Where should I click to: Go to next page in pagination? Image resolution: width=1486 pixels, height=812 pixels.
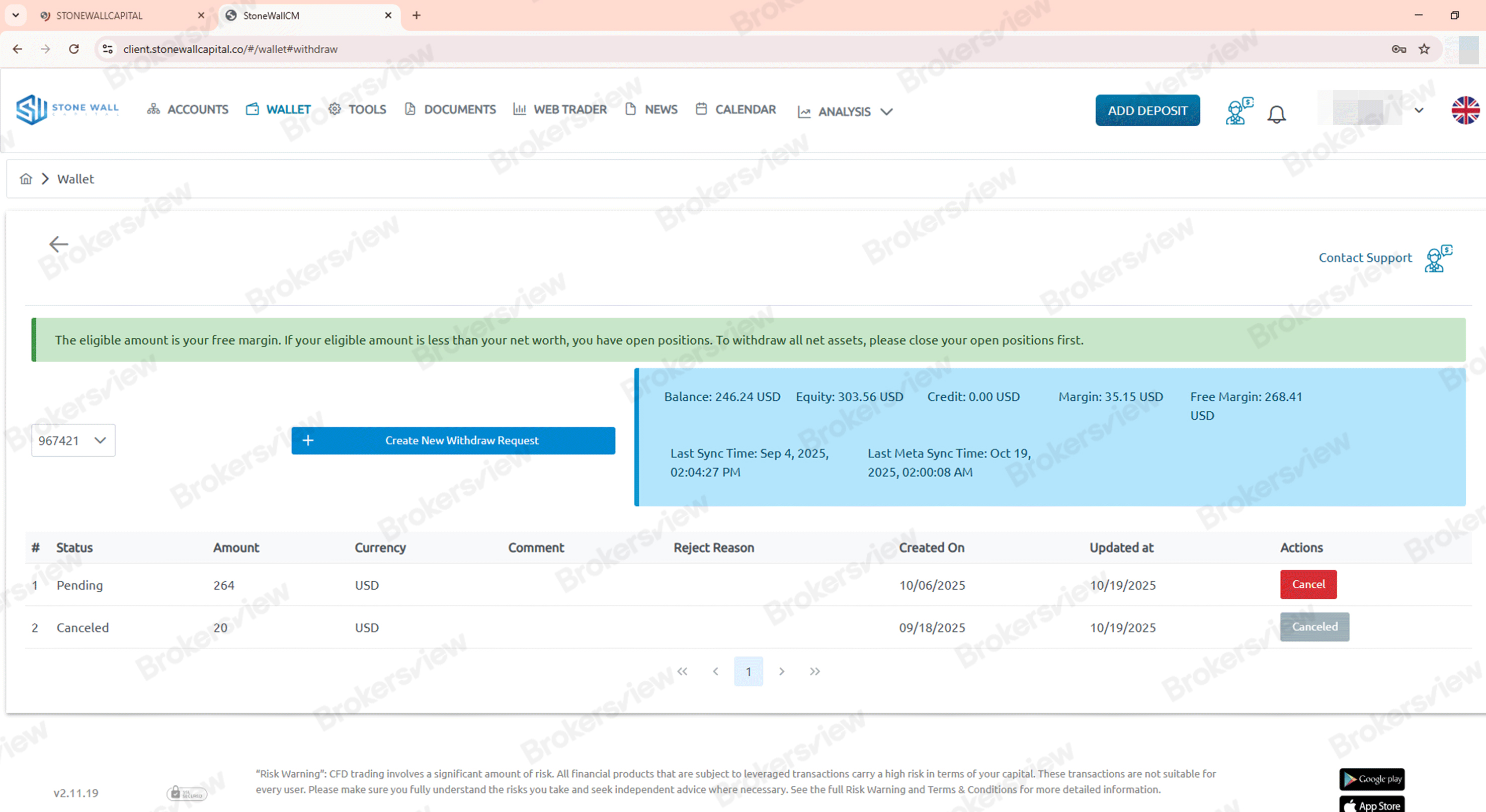(x=781, y=671)
